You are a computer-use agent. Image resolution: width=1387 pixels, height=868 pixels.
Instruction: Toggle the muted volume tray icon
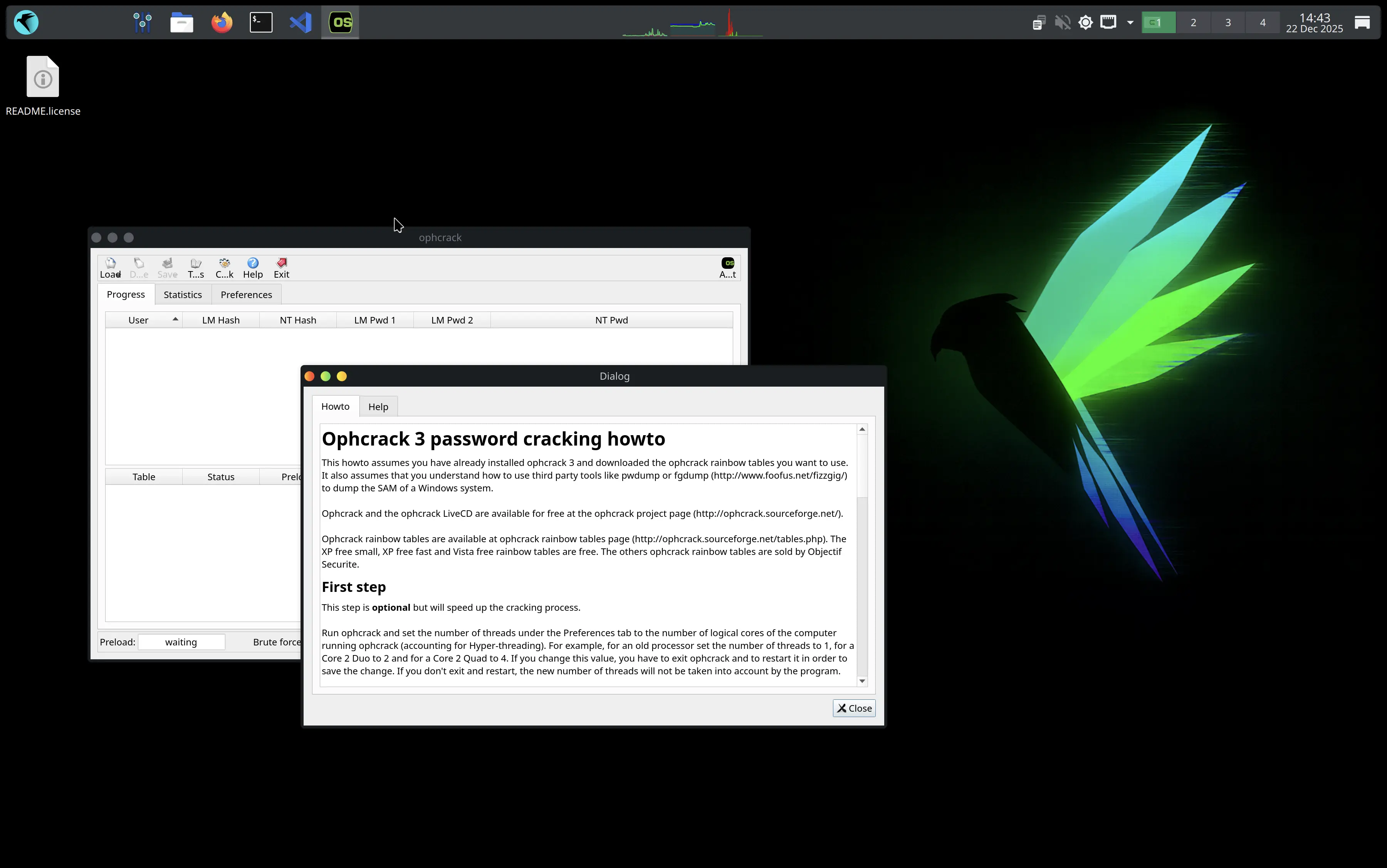(1062, 22)
